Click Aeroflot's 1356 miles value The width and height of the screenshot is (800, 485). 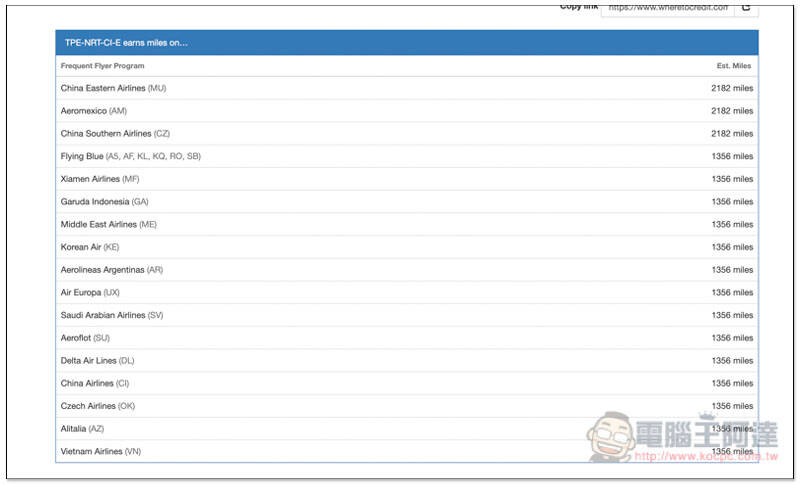[732, 338]
